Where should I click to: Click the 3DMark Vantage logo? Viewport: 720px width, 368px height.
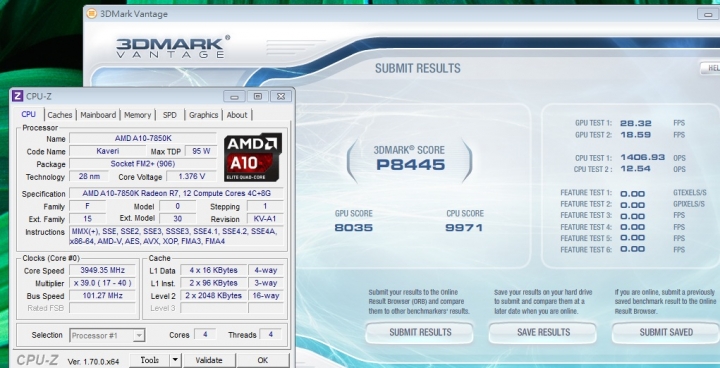click(173, 47)
